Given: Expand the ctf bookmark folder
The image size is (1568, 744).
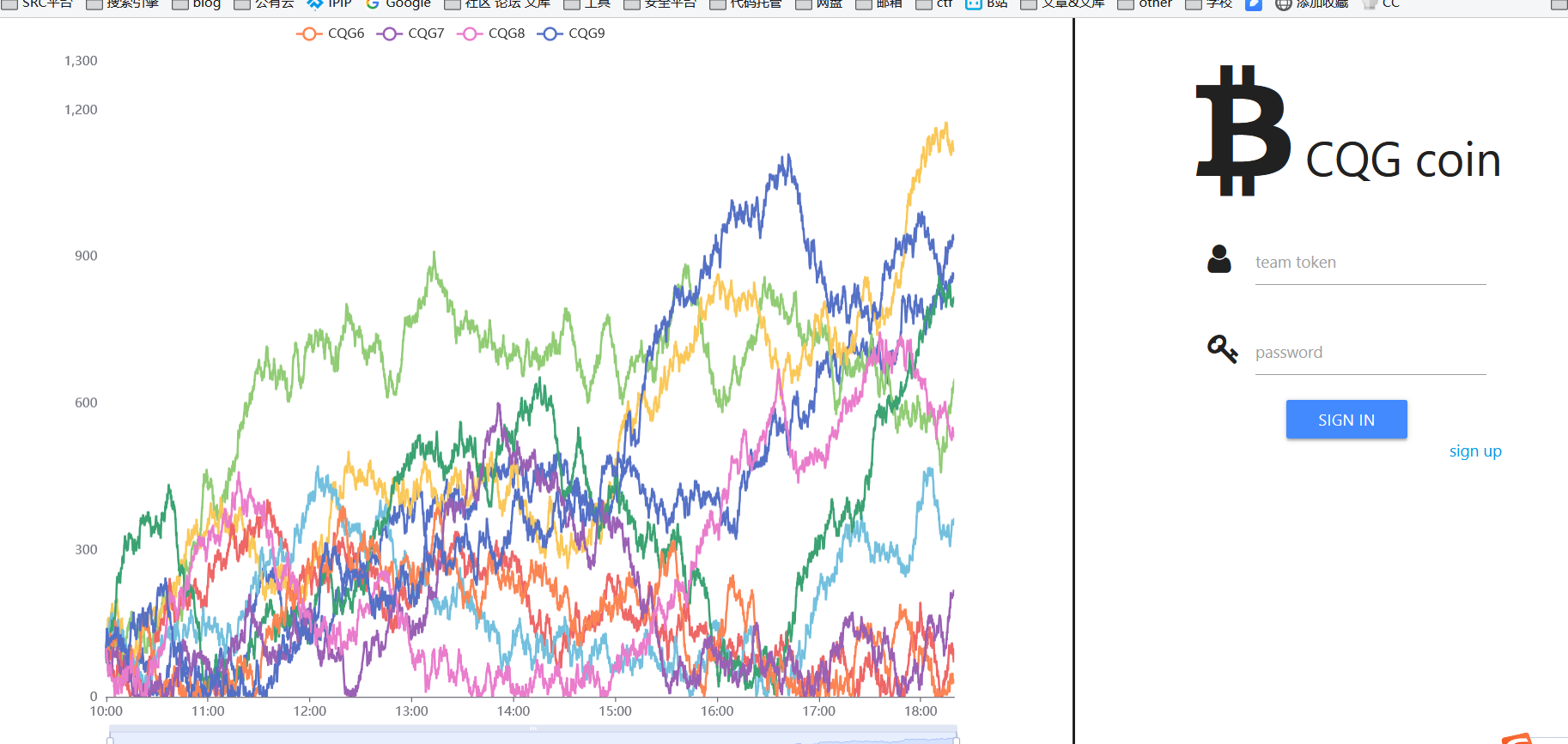Looking at the screenshot, I should [934, 4].
